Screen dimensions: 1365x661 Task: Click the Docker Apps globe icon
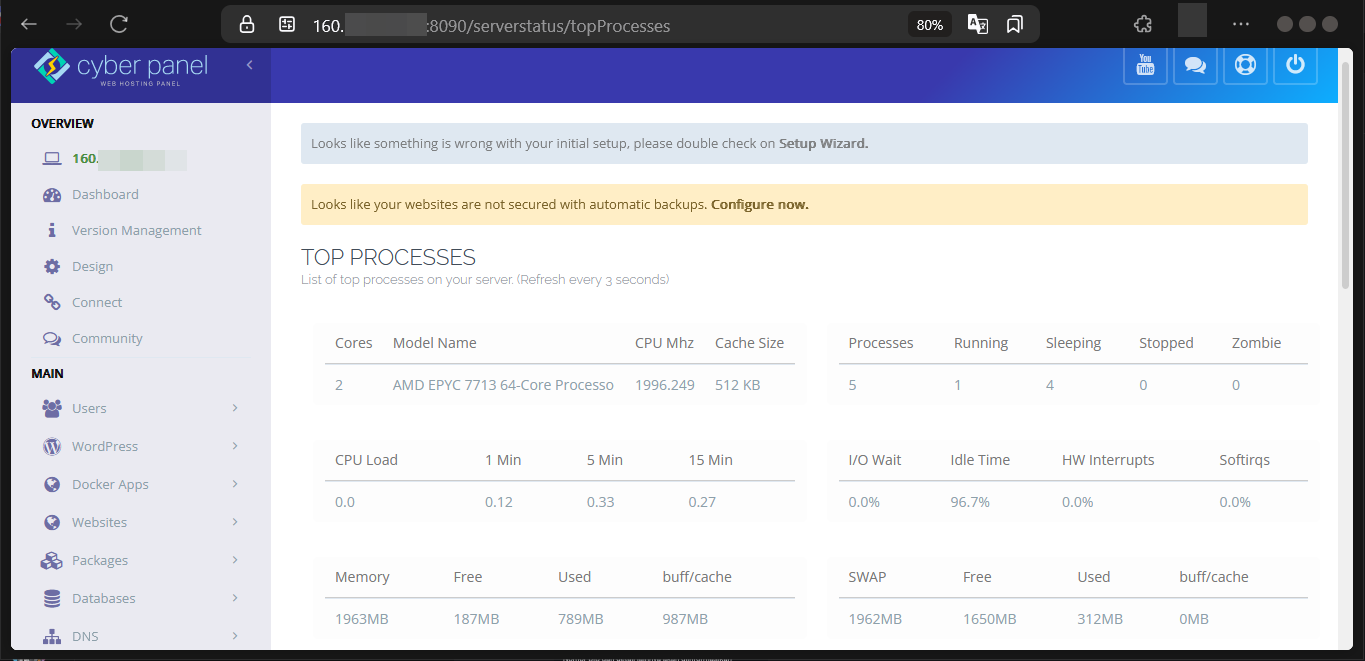tap(52, 485)
